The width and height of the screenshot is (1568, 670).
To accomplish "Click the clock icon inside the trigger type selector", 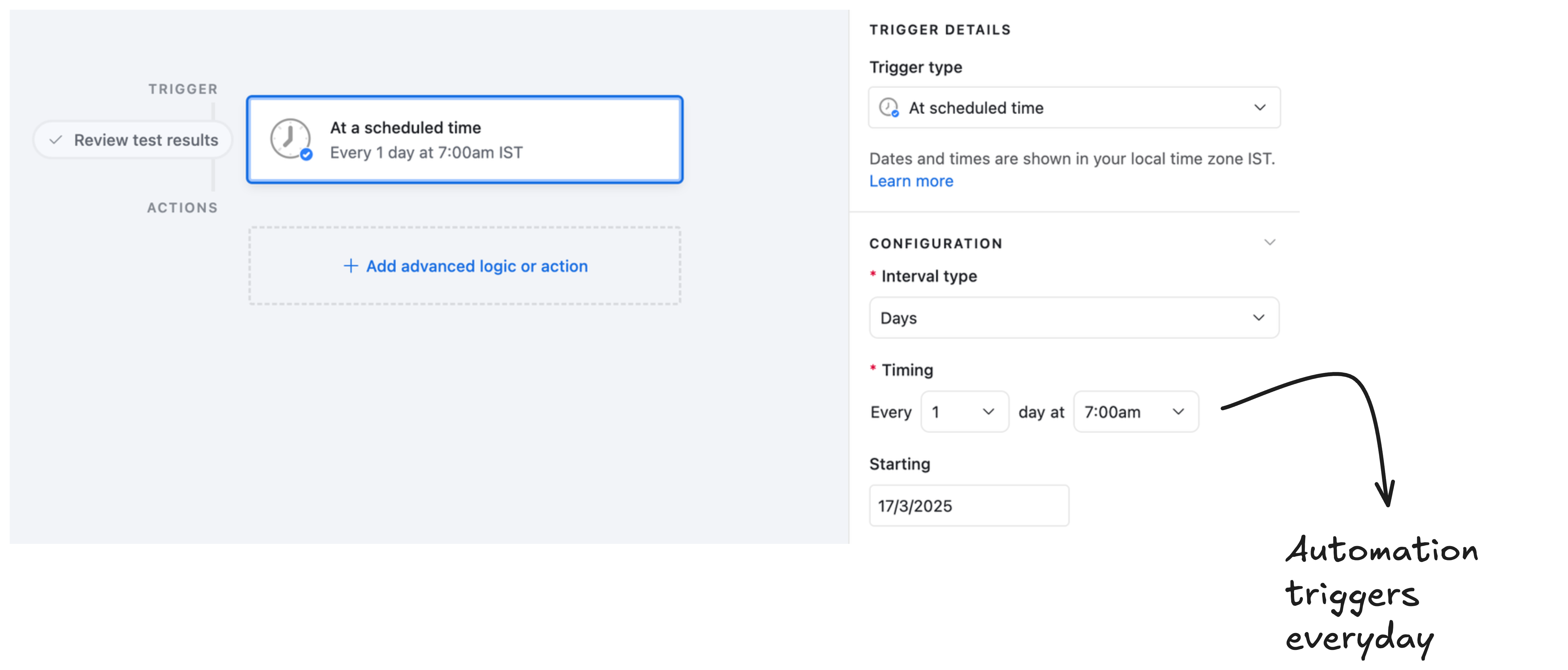I will click(x=889, y=107).
